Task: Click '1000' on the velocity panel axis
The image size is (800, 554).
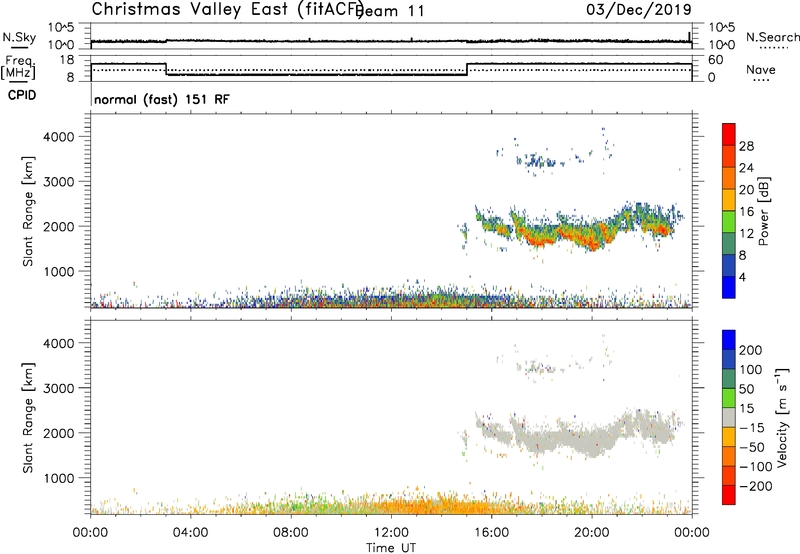Action: tap(59, 478)
